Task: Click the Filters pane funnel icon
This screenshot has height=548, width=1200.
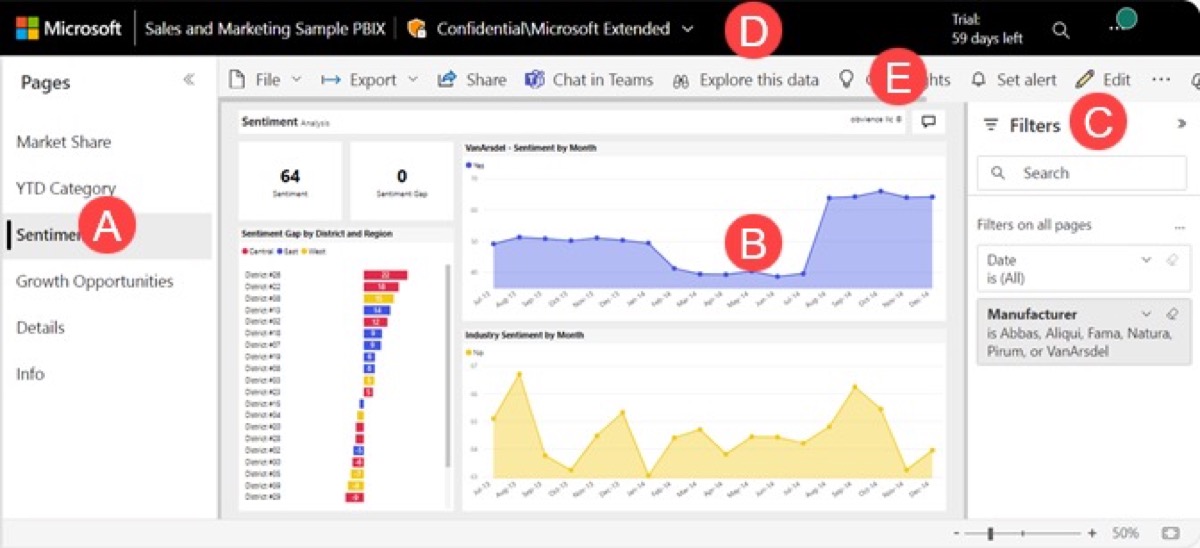Action: [x=991, y=125]
